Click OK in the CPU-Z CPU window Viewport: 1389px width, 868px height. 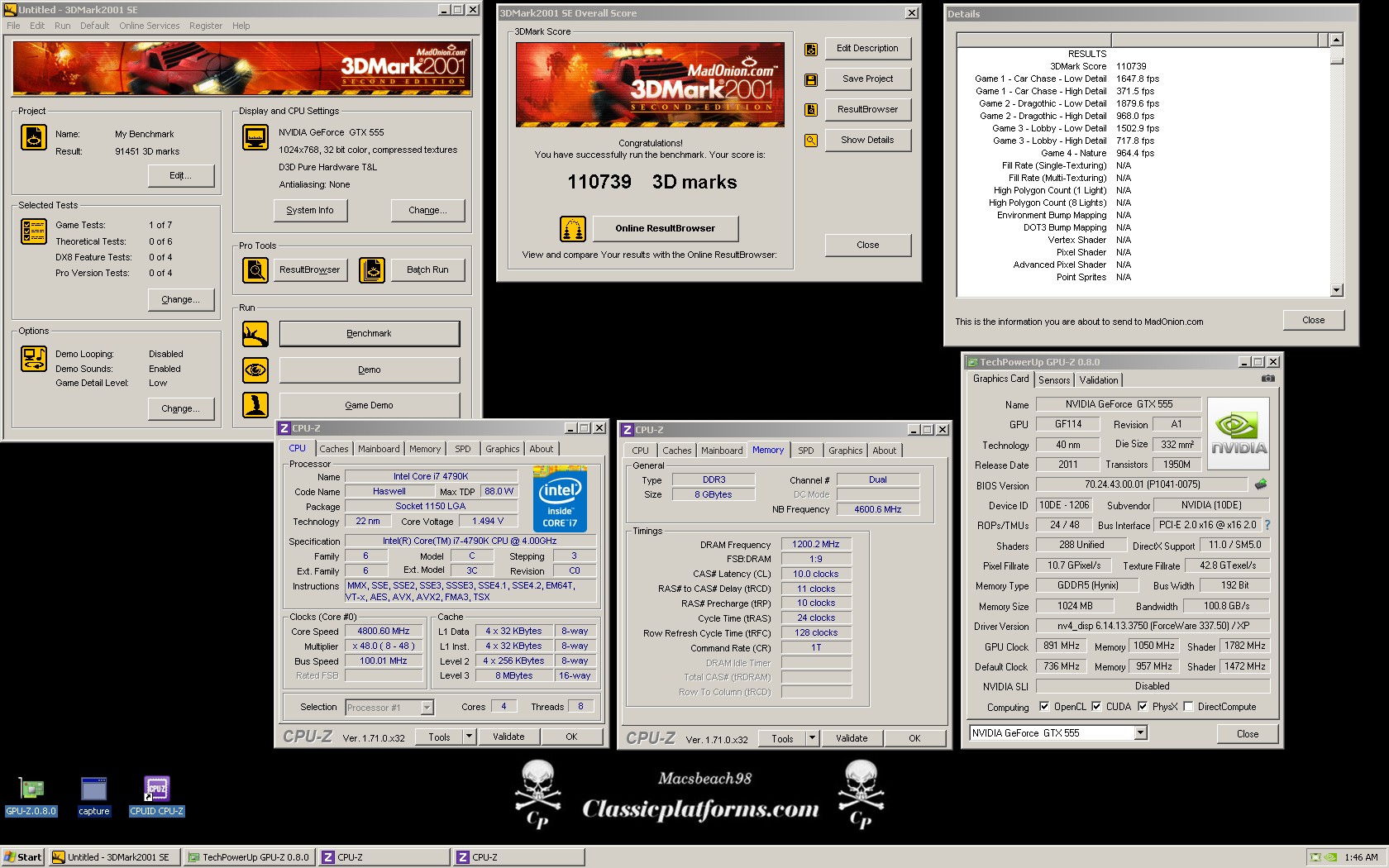571,737
